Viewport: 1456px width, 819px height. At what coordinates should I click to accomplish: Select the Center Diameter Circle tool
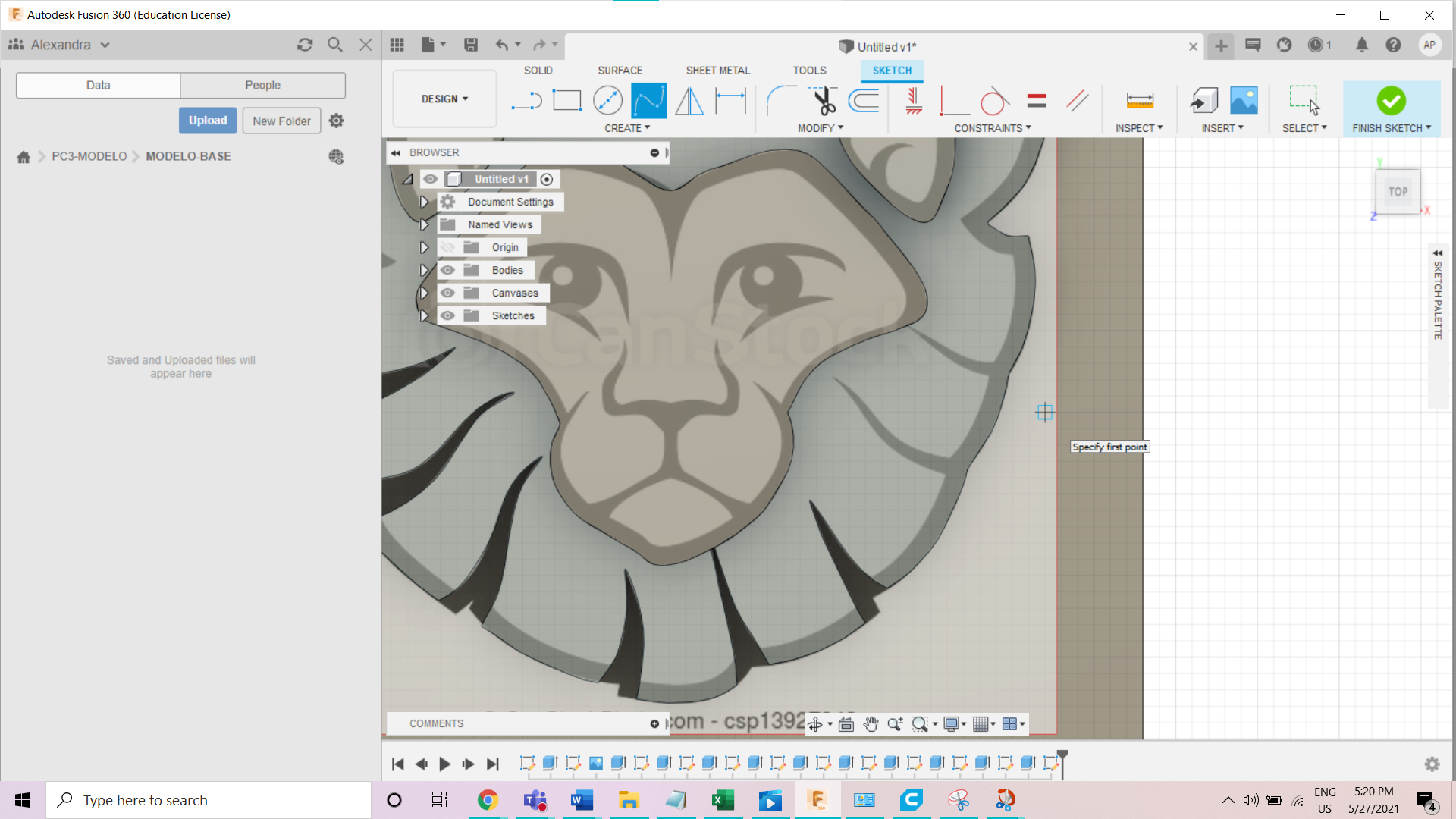click(607, 100)
